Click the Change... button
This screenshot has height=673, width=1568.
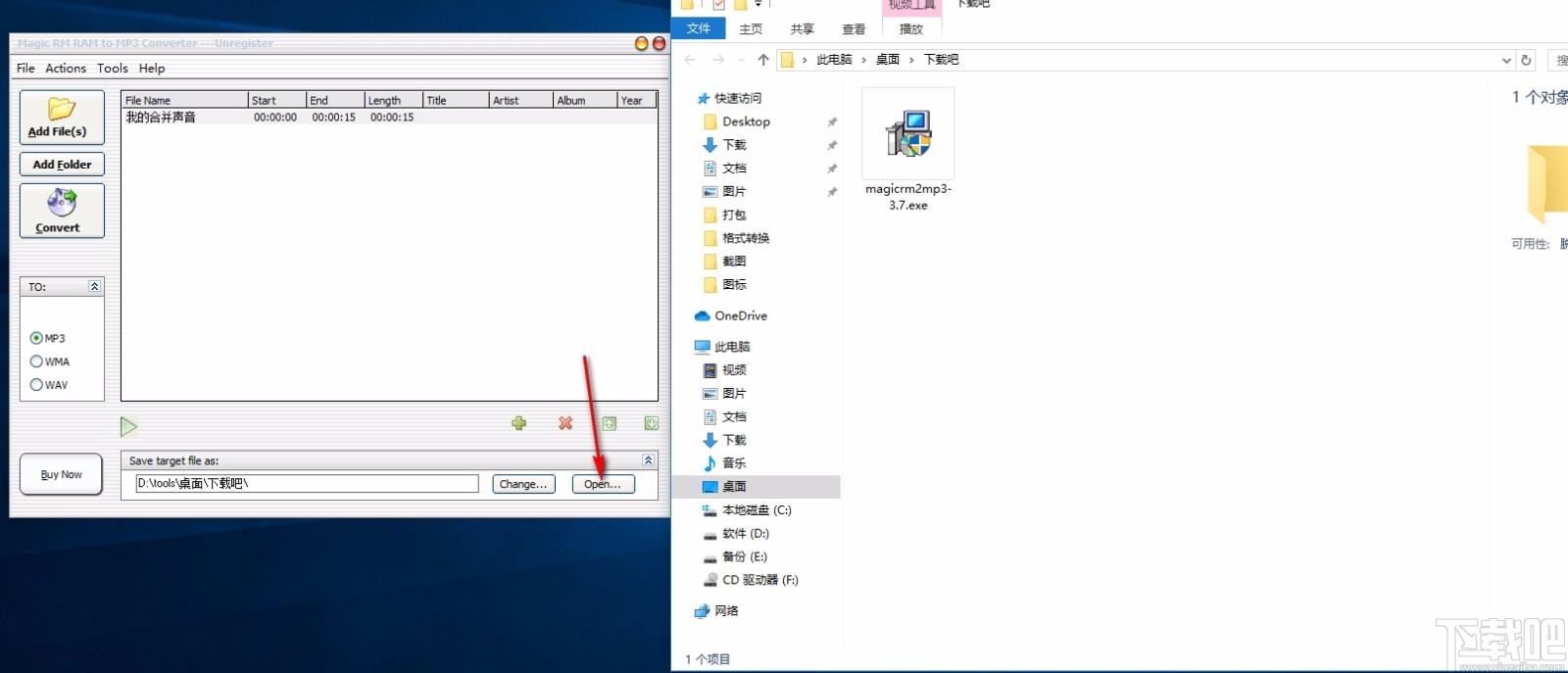[523, 484]
